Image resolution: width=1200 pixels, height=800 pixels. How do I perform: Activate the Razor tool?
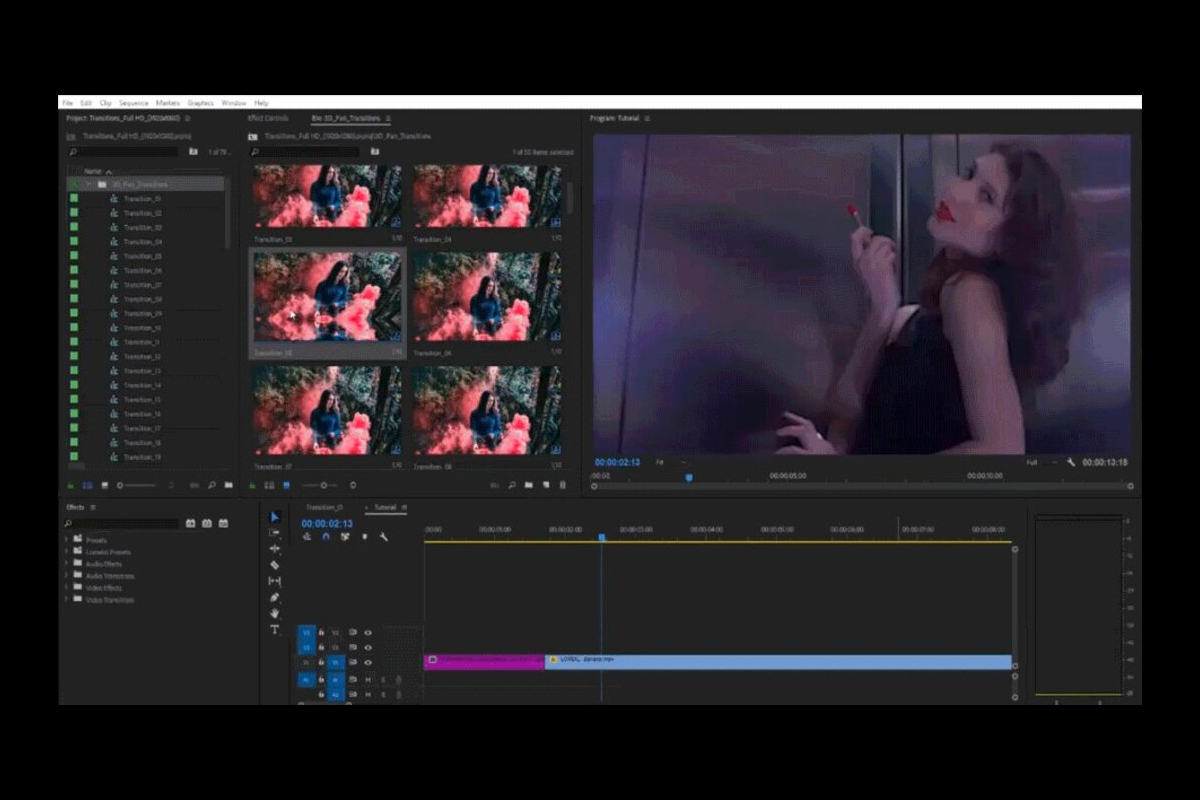tap(275, 565)
